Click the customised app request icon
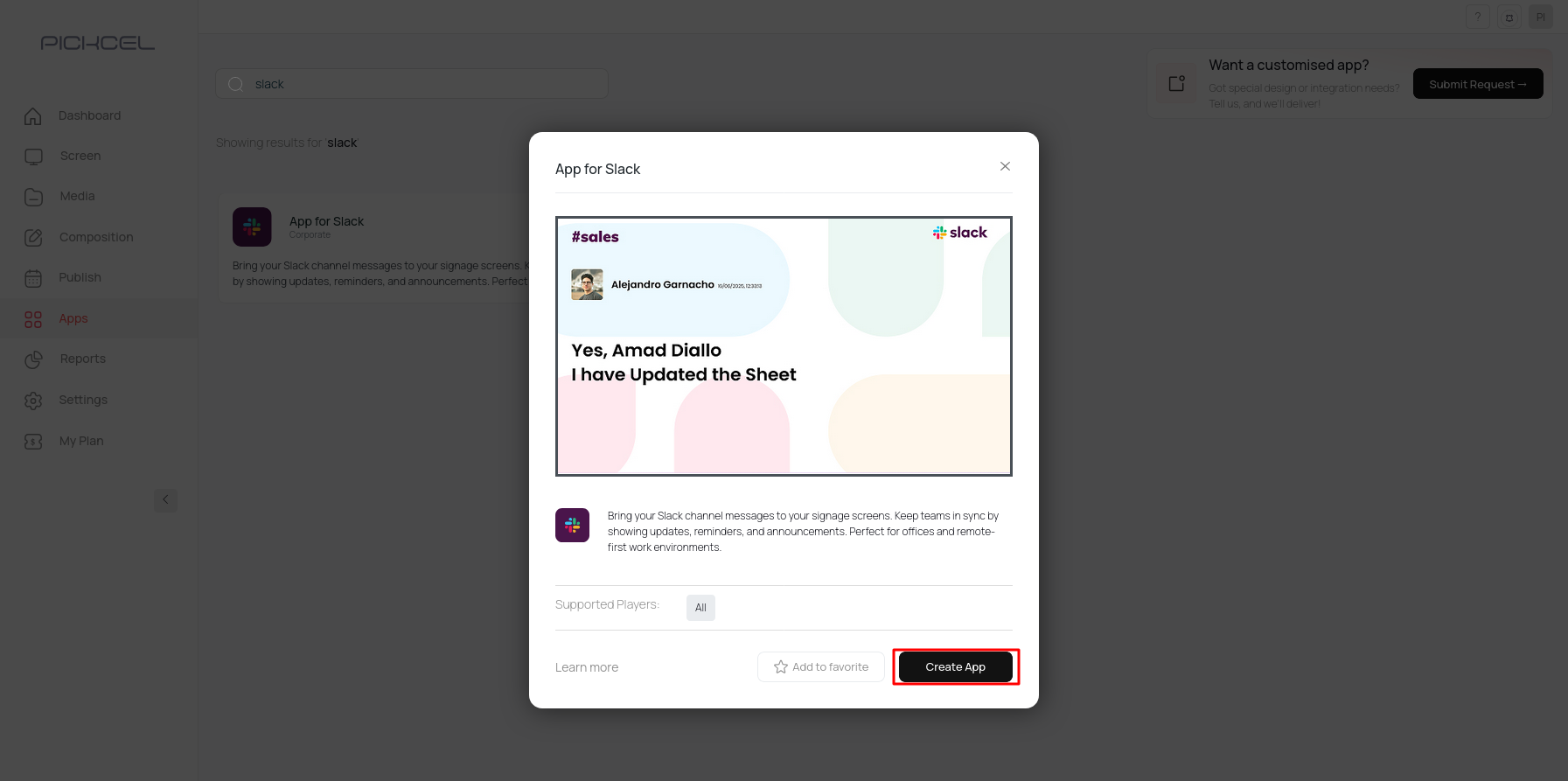This screenshot has height=781, width=1568. (x=1176, y=83)
